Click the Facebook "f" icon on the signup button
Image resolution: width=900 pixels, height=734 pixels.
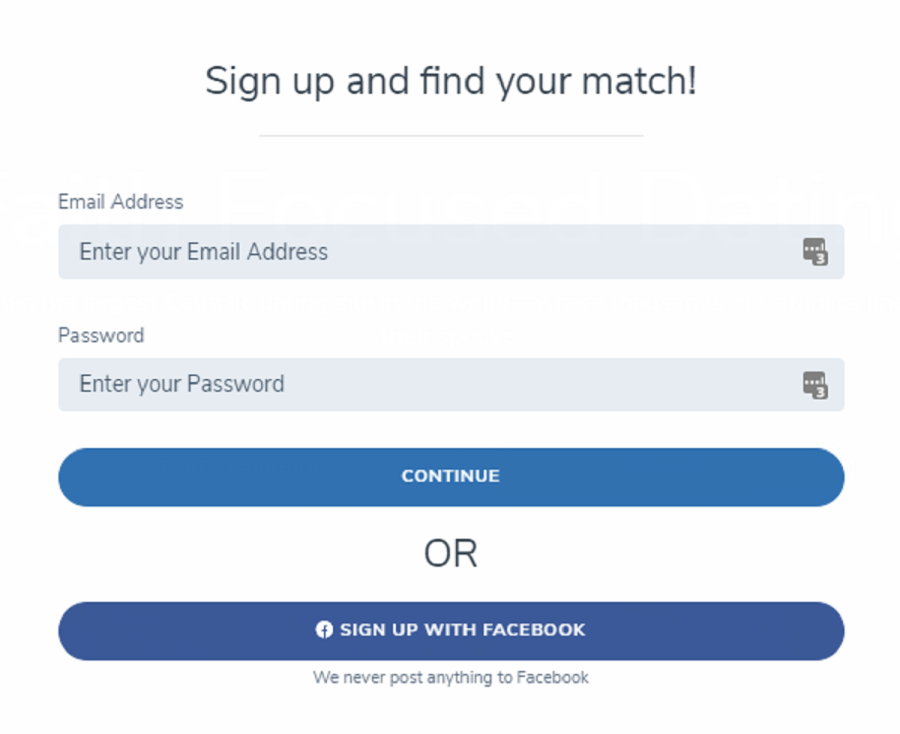point(325,630)
